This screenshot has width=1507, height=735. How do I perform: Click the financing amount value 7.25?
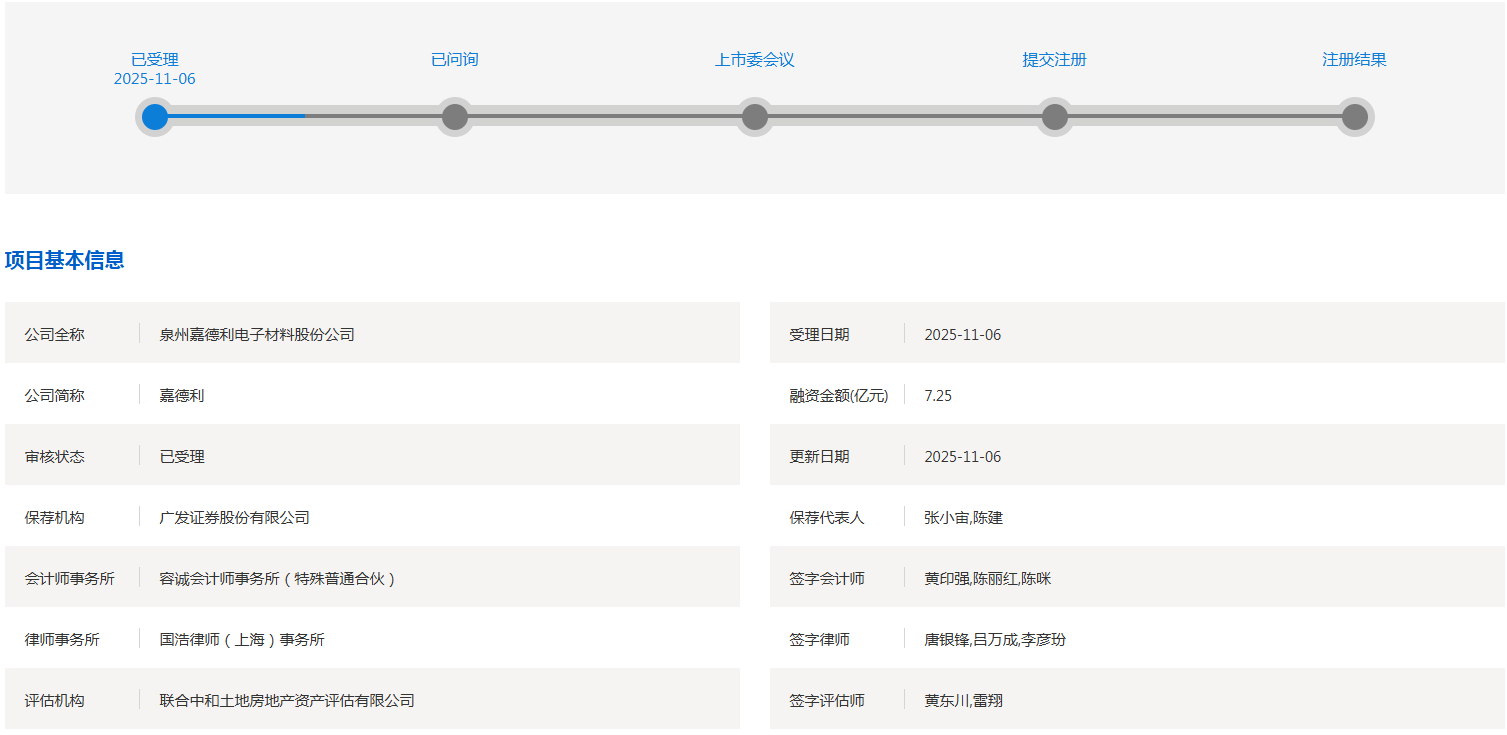pyautogui.click(x=938, y=396)
